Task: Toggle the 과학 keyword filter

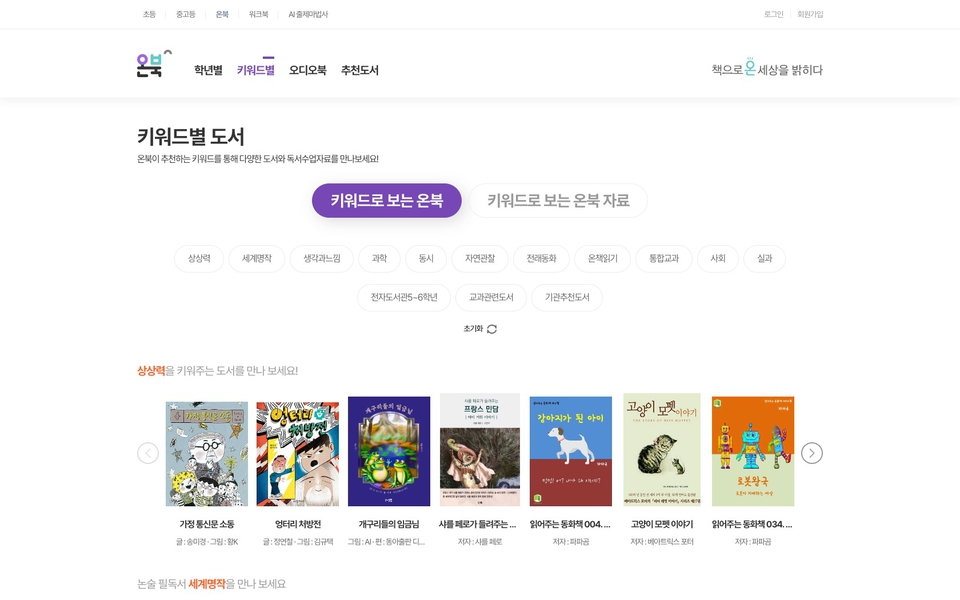Action: click(x=379, y=259)
